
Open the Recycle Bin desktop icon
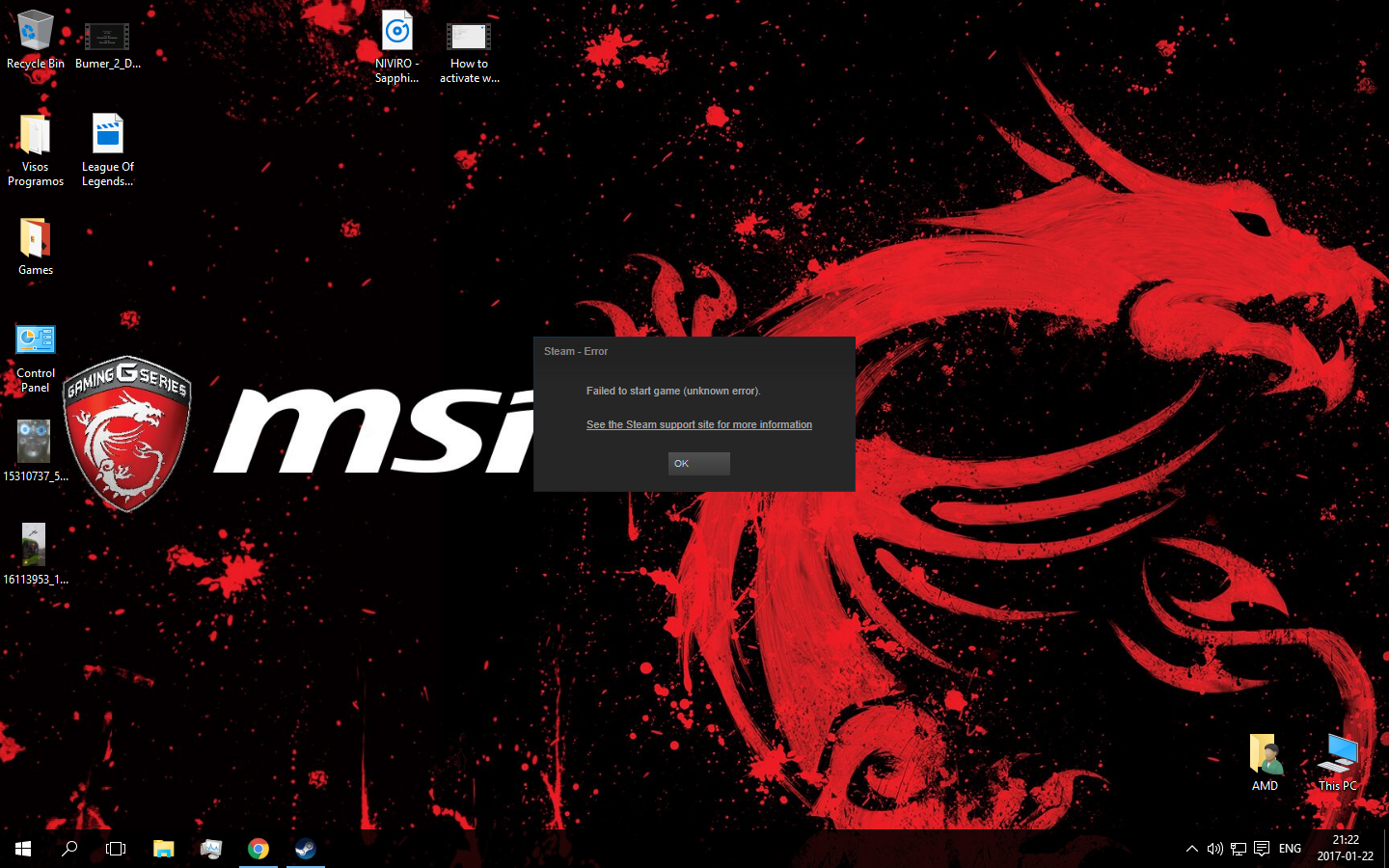(x=35, y=41)
